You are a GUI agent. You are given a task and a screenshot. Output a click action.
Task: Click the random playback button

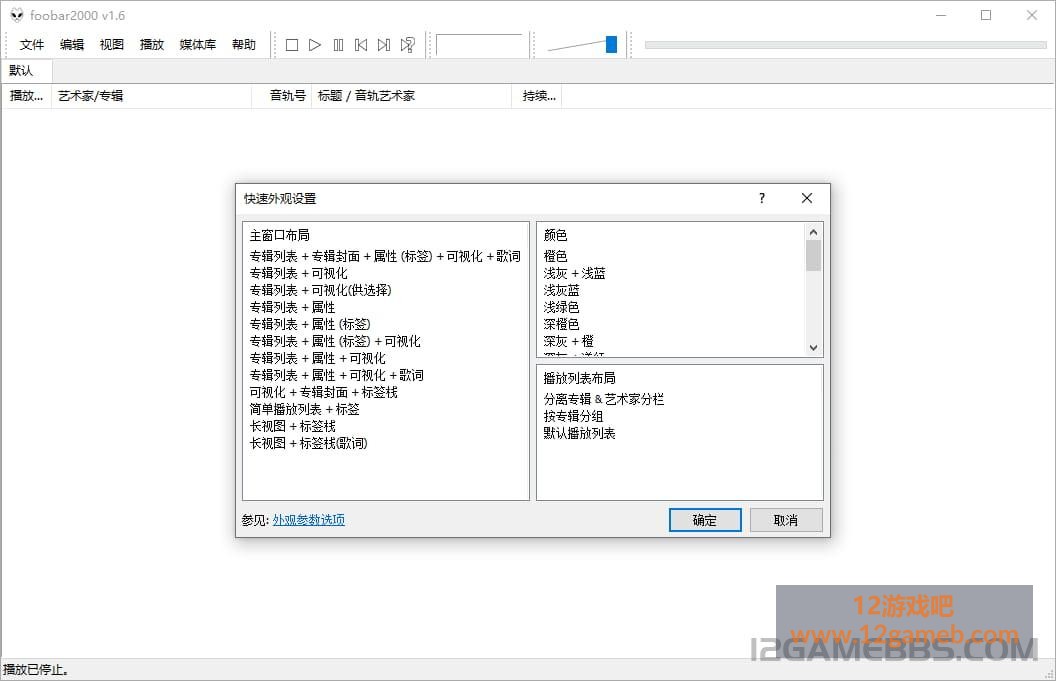(407, 45)
